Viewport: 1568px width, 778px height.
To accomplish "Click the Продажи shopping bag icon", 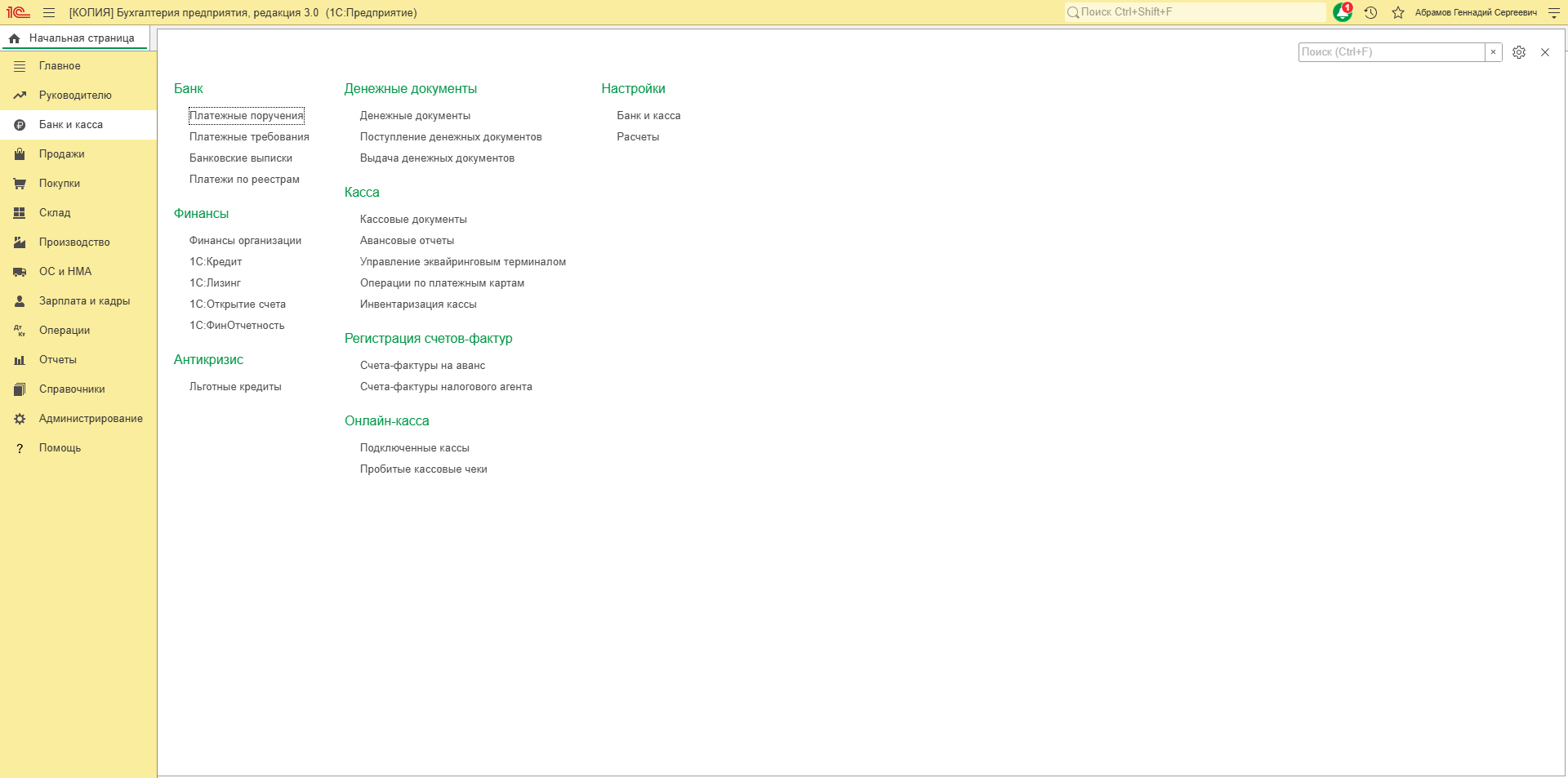I will click(x=20, y=153).
